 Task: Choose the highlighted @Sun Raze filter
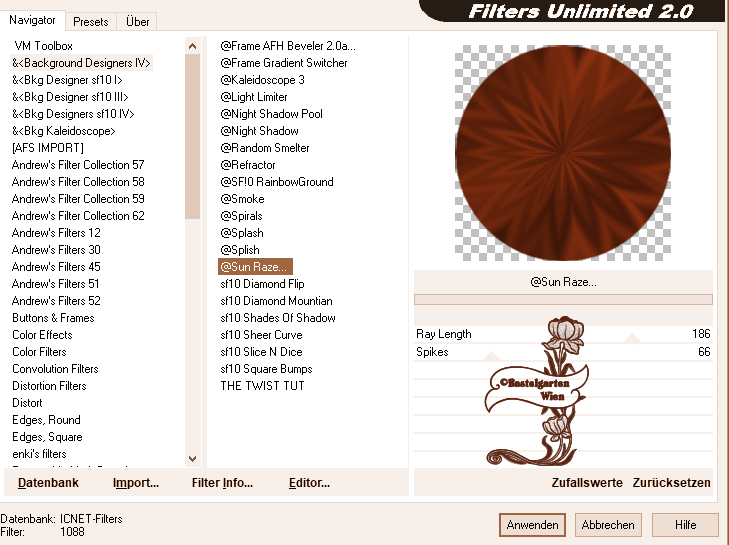point(255,267)
